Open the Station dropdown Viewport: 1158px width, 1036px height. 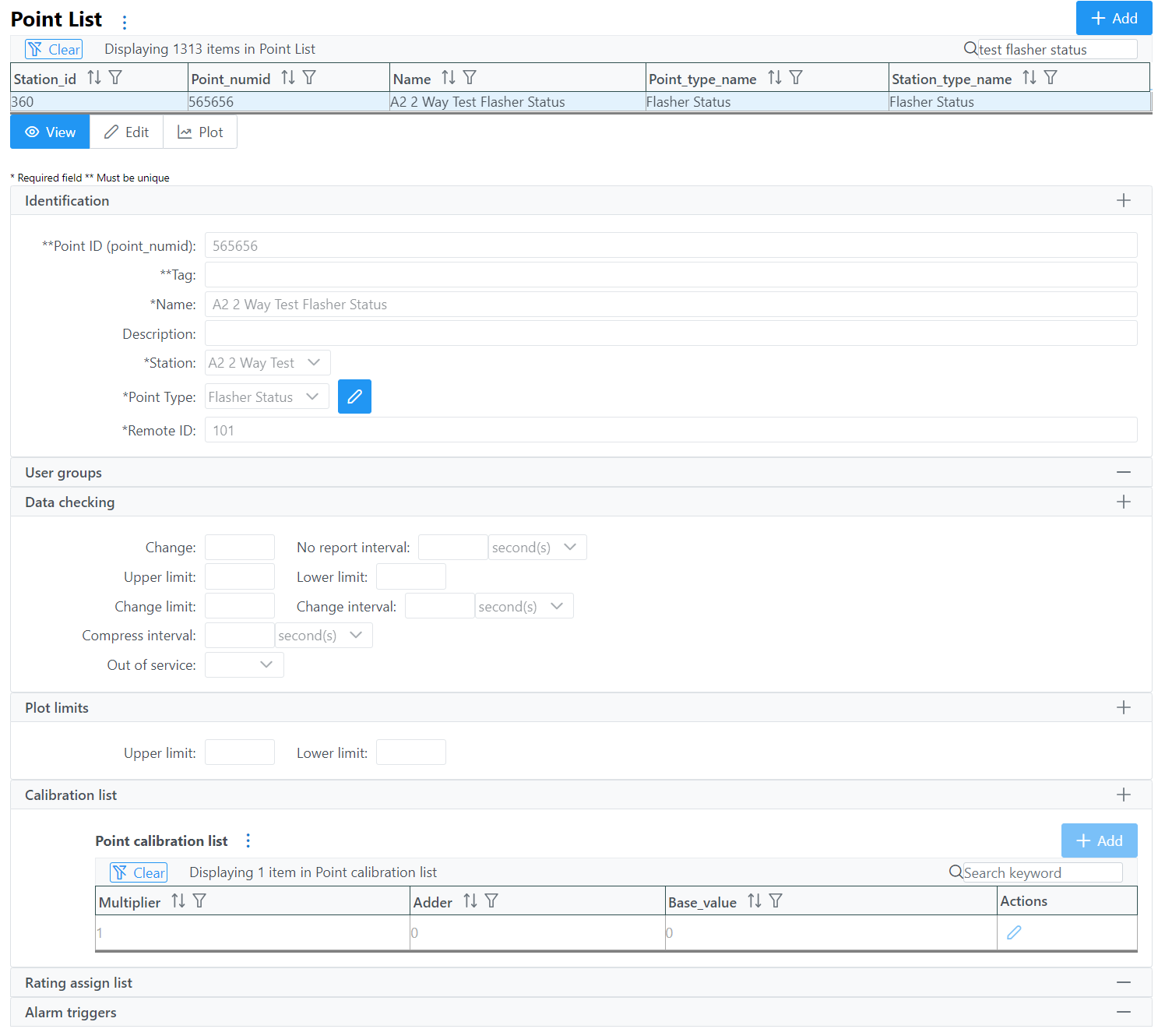(x=267, y=363)
